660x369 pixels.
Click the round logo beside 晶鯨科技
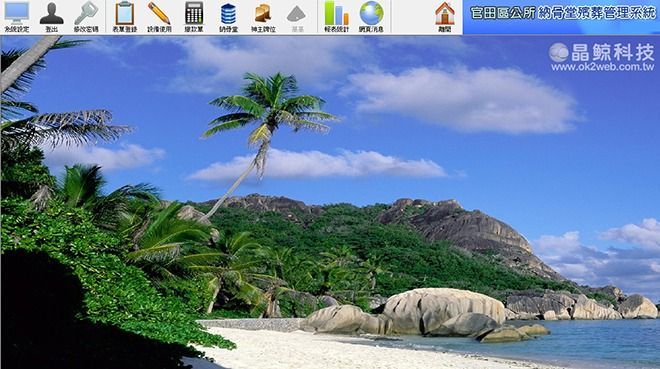click(559, 52)
